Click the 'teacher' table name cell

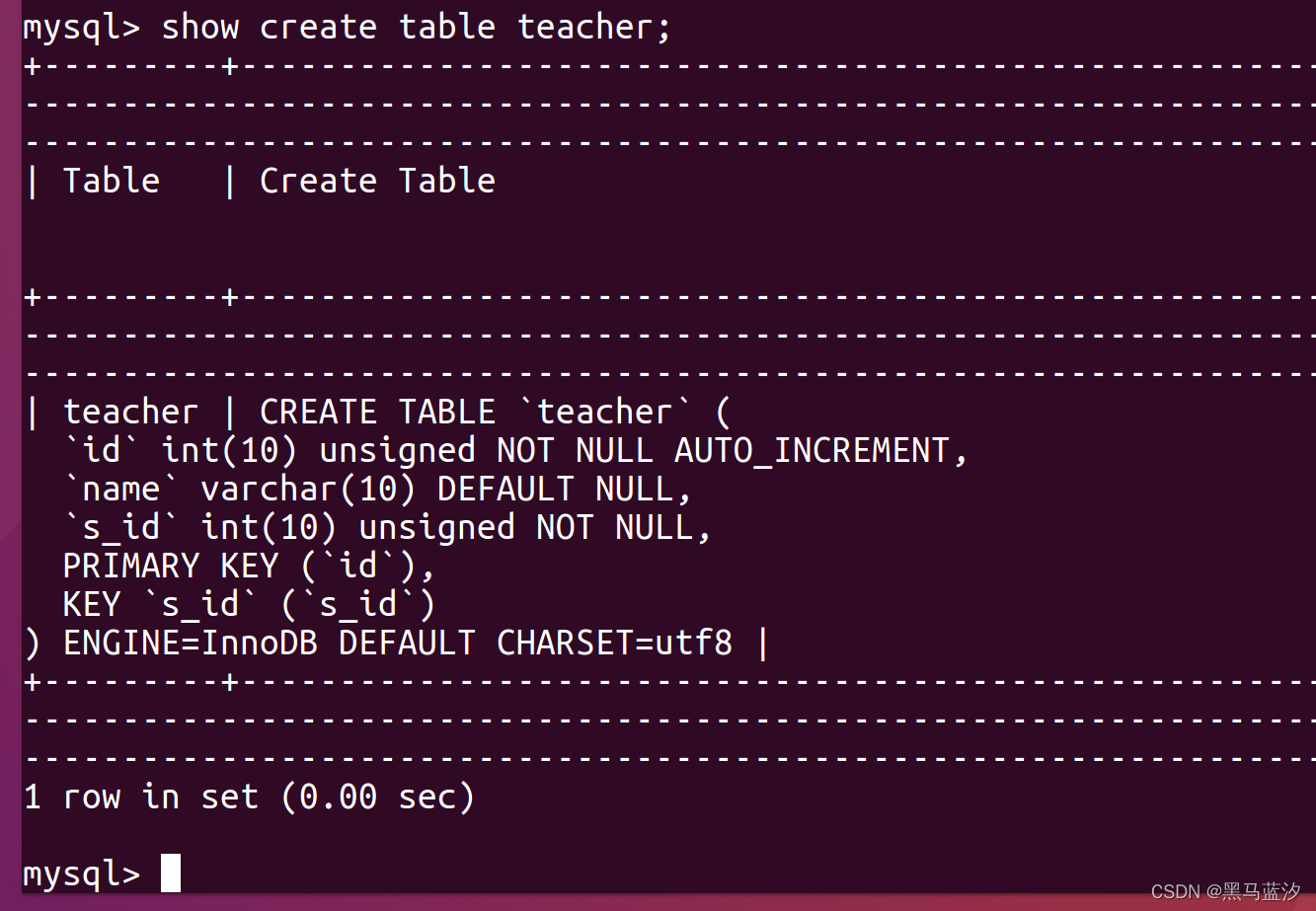coord(130,412)
